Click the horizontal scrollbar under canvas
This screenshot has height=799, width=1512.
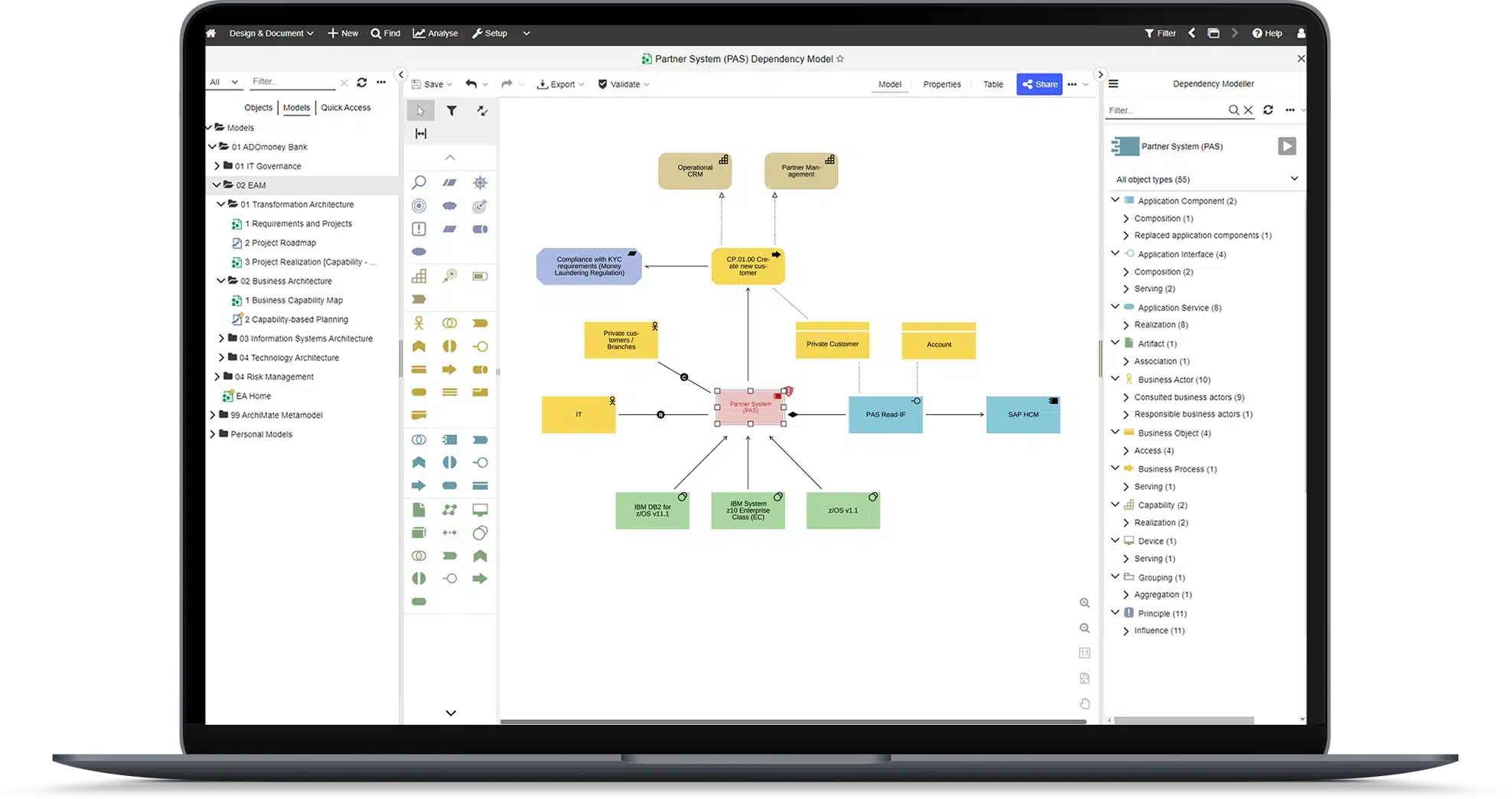pyautogui.click(x=793, y=721)
